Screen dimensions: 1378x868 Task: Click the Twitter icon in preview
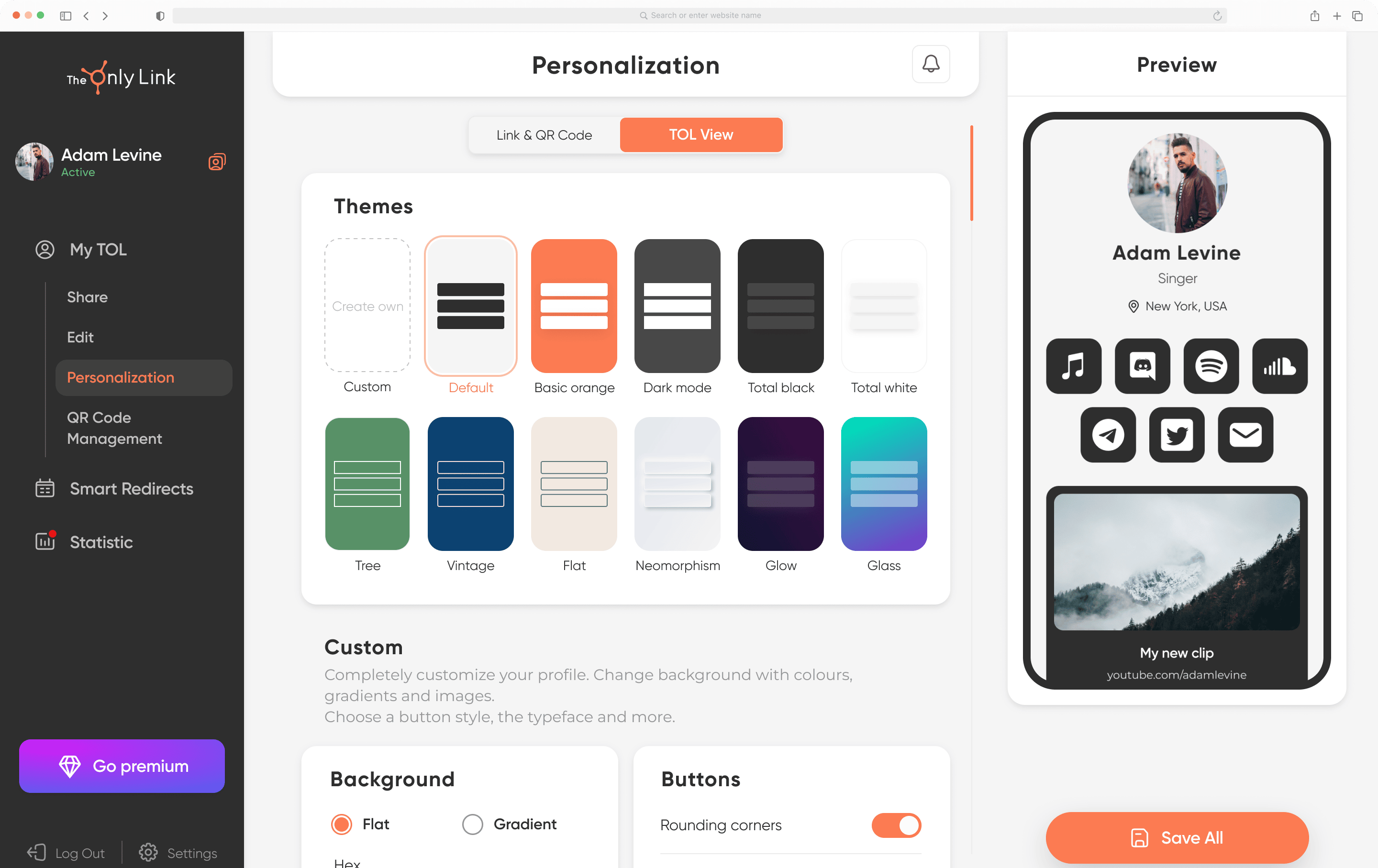click(1177, 434)
